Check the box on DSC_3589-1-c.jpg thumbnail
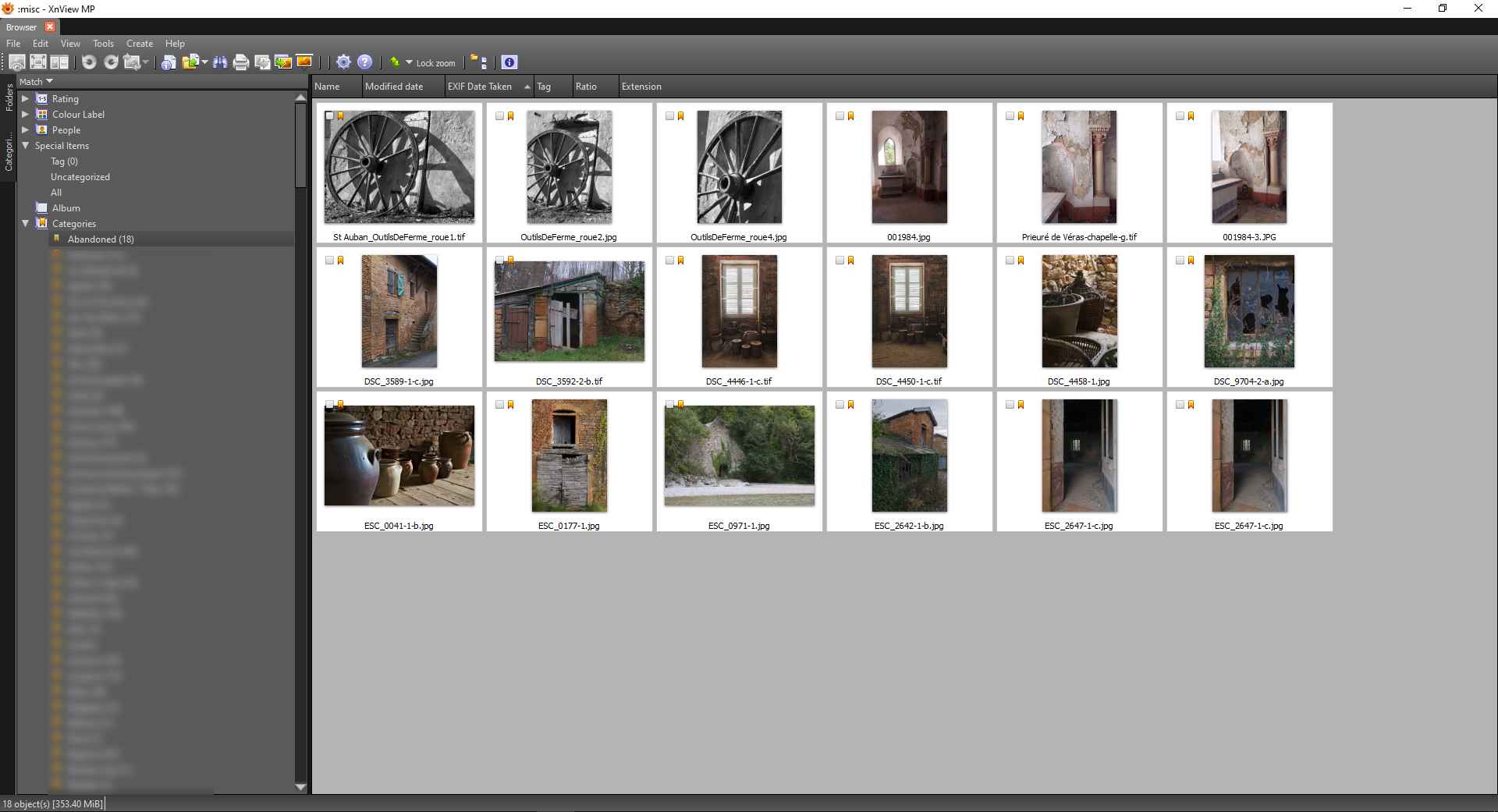The width and height of the screenshot is (1498, 812). click(x=329, y=261)
